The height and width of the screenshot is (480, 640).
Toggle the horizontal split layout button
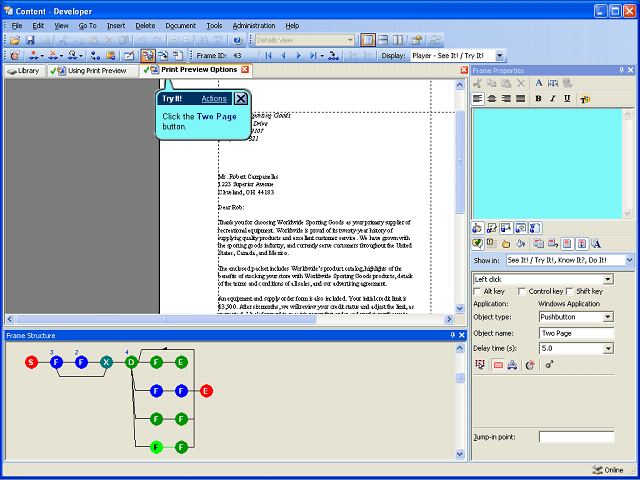click(x=383, y=40)
